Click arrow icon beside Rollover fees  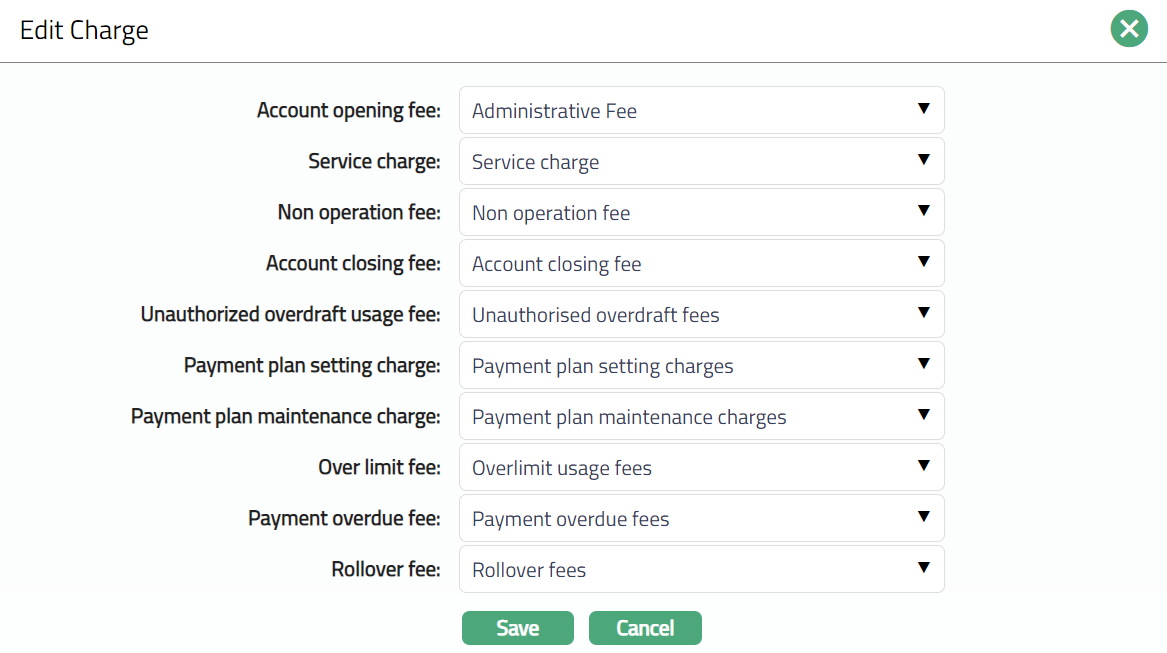[x=924, y=568]
